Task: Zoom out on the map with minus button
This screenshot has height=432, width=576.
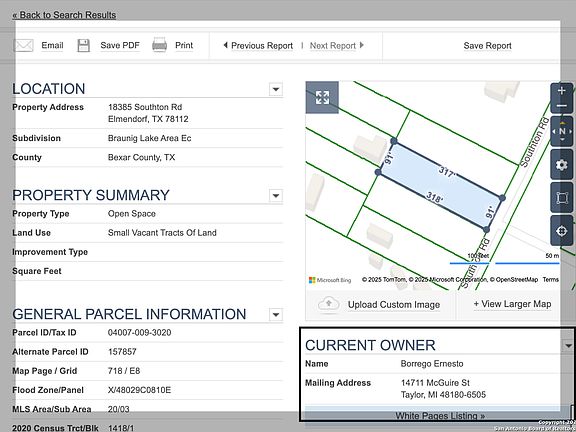Action: (562, 106)
